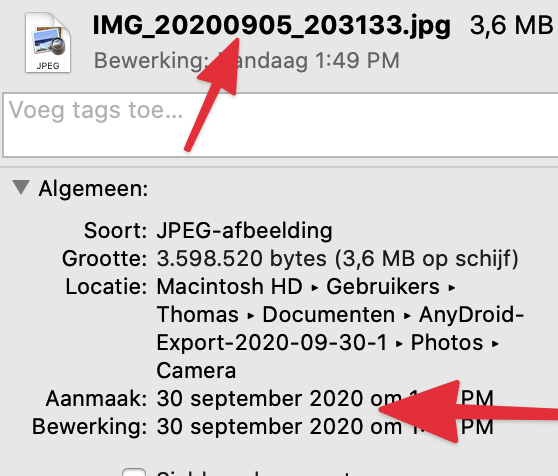The image size is (558, 476).
Task: Select the Aanmaak date value
Action: coord(325,398)
